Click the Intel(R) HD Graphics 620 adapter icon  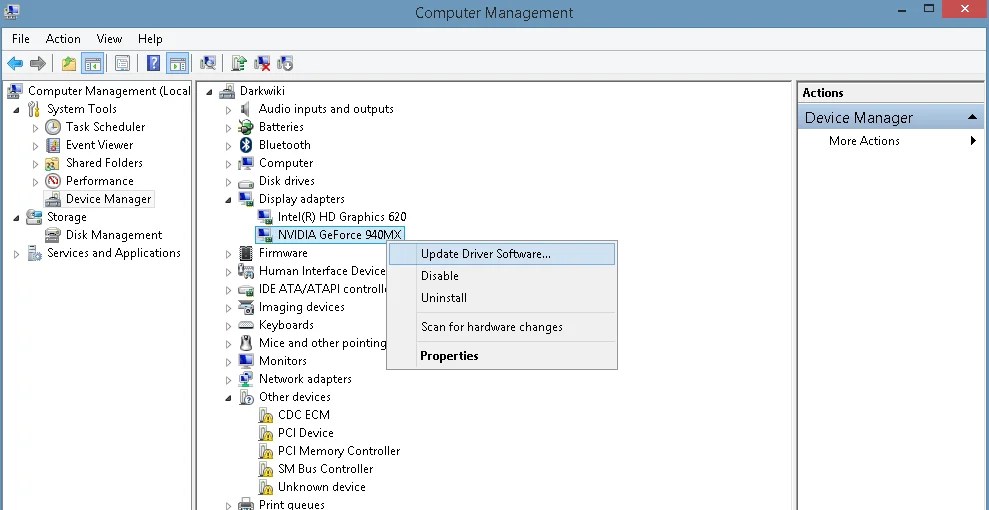[x=265, y=217]
